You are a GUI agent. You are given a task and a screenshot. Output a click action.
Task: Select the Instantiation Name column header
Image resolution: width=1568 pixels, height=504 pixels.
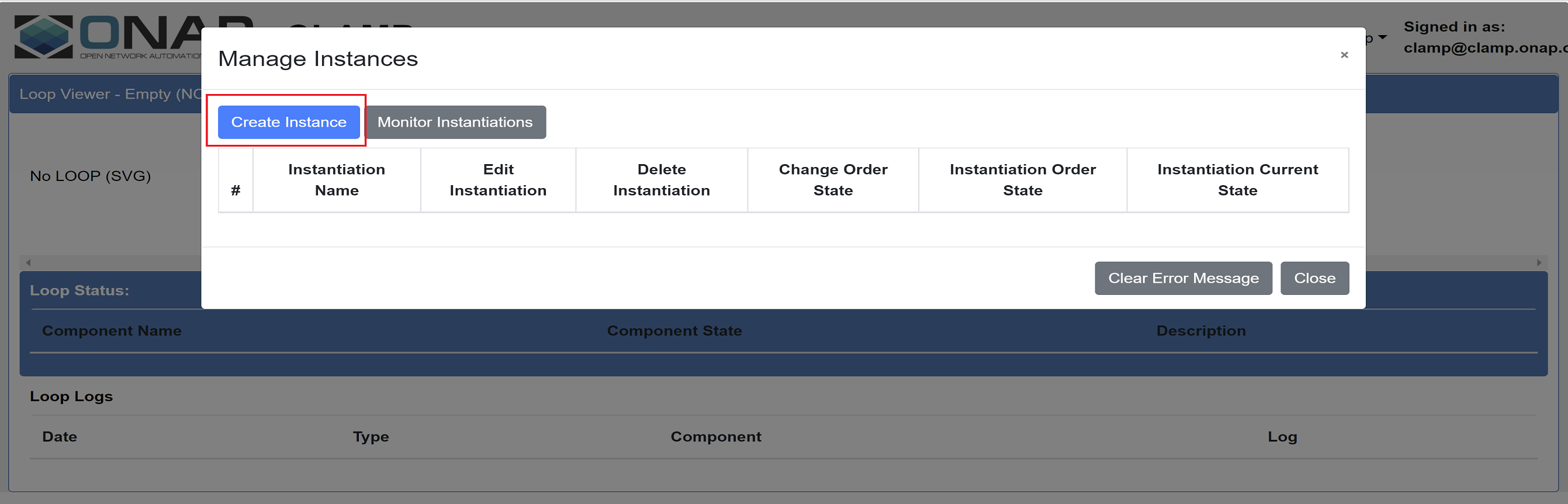337,180
